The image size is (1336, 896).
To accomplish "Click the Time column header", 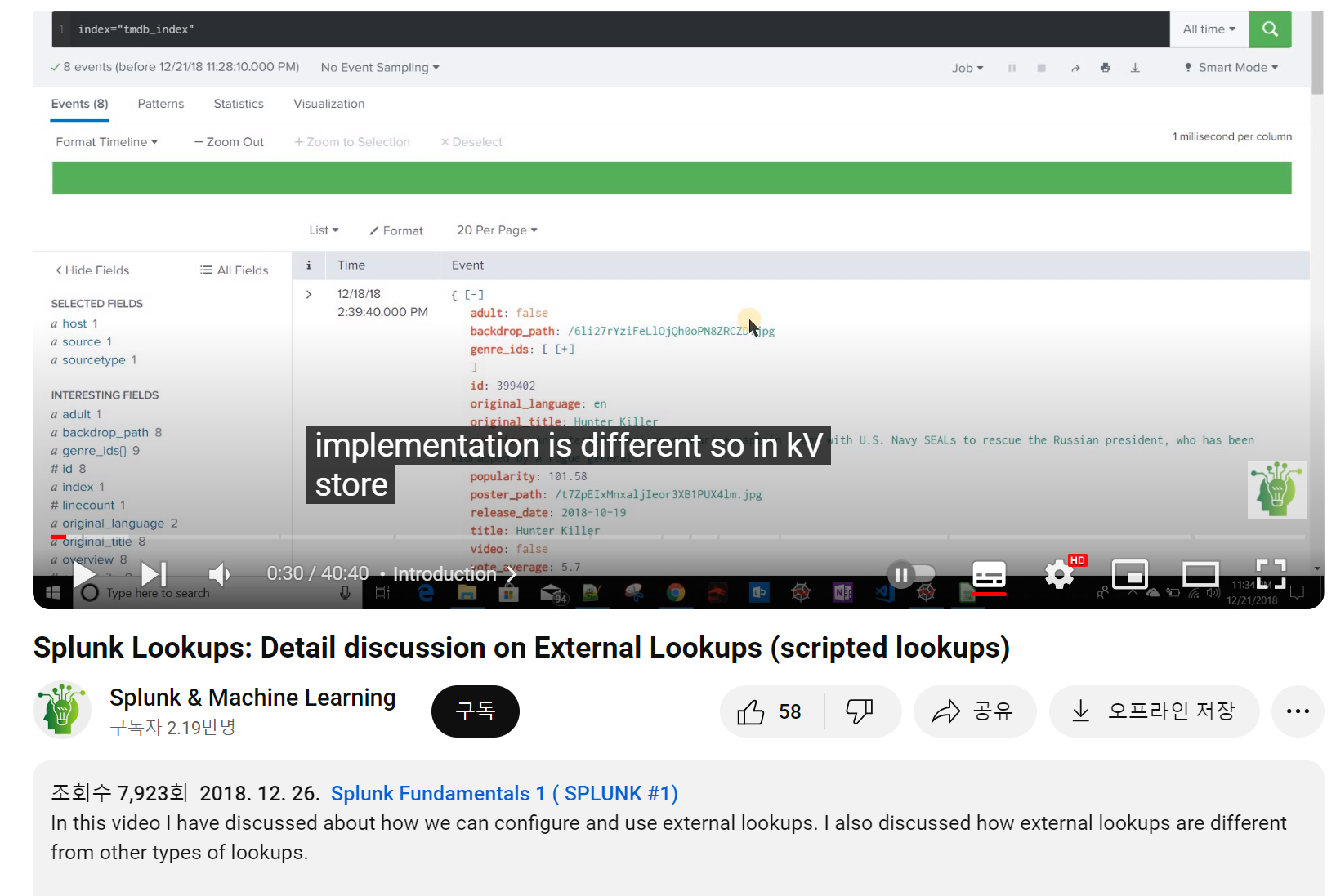I will [351, 265].
